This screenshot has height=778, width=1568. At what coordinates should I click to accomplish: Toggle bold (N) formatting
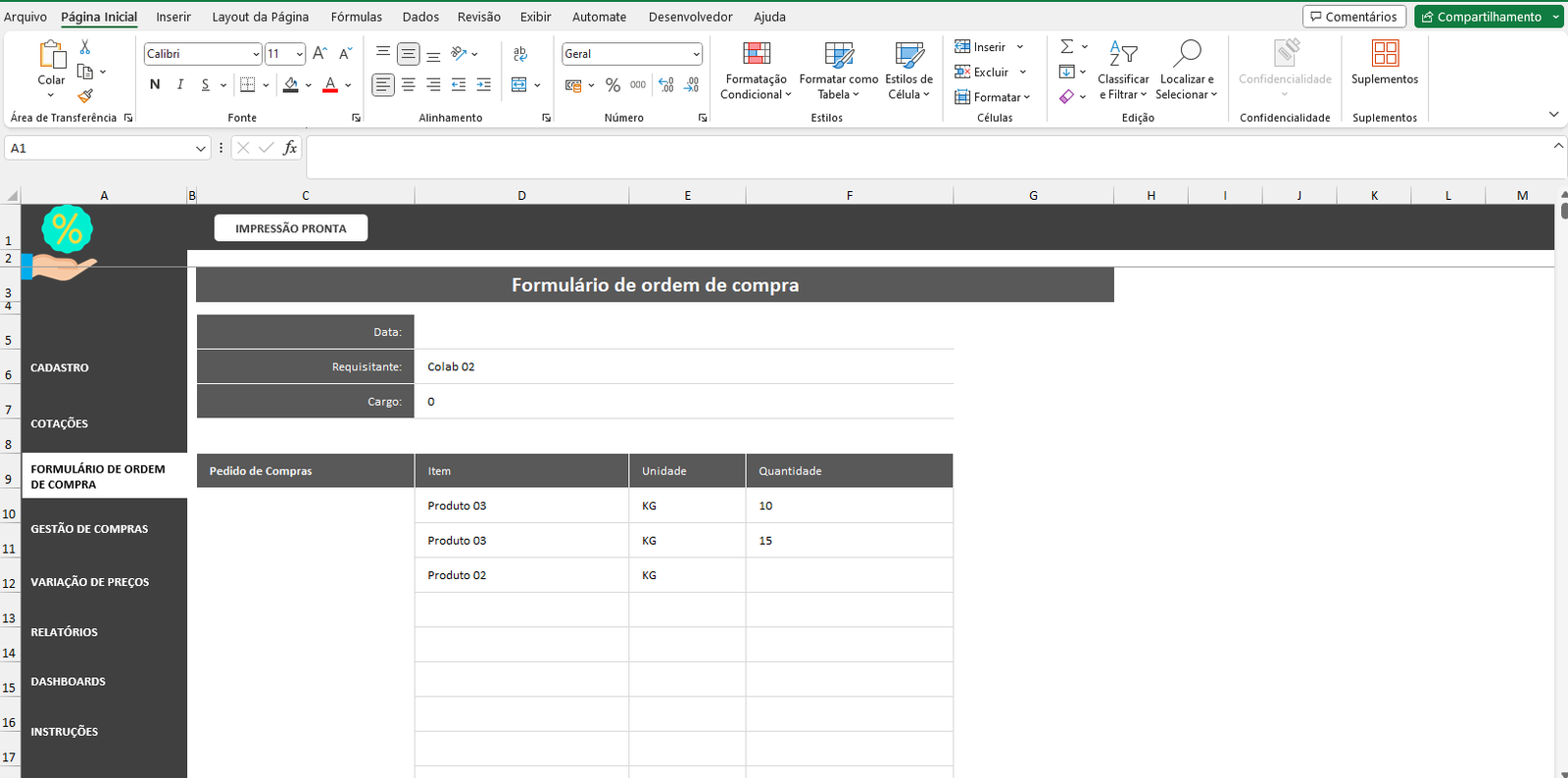point(155,85)
